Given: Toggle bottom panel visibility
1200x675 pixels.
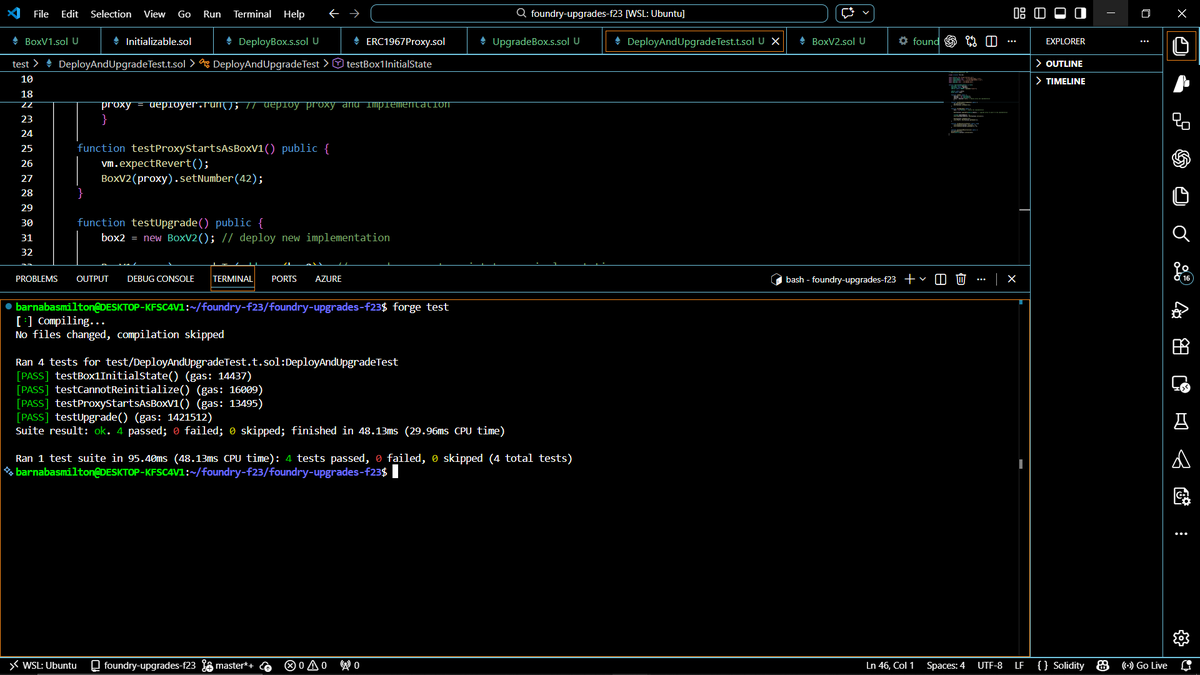Looking at the screenshot, I should (x=1059, y=14).
